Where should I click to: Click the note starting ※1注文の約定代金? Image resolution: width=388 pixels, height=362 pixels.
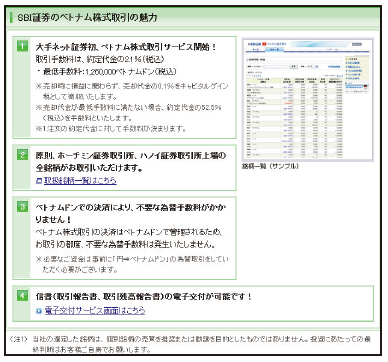coord(111,128)
